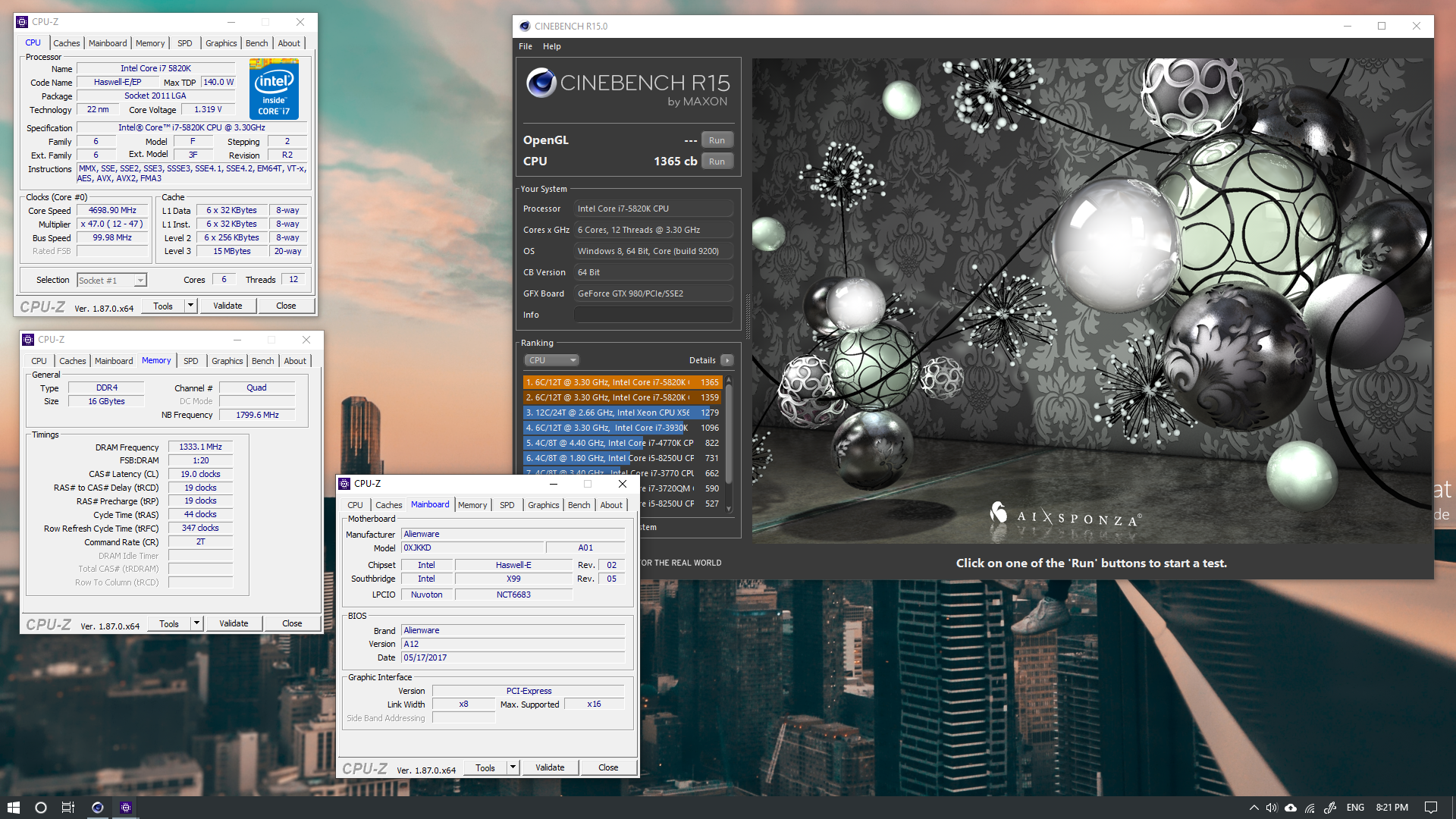Viewport: 1456px width, 819px height.
Task: Click the Cinebench title bar logo icon
Action: tap(524, 26)
